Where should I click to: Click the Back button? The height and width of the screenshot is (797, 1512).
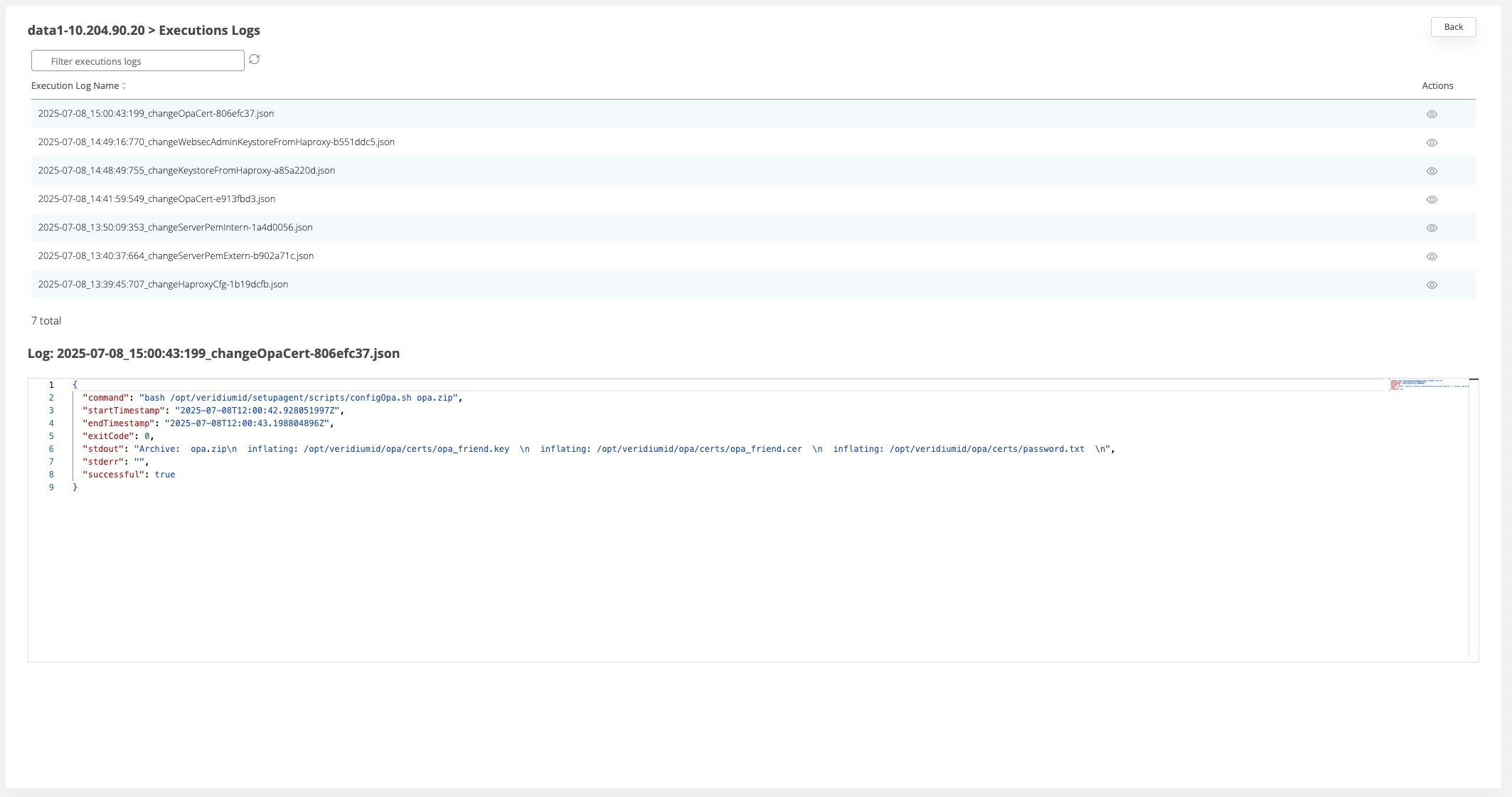pos(1453,27)
